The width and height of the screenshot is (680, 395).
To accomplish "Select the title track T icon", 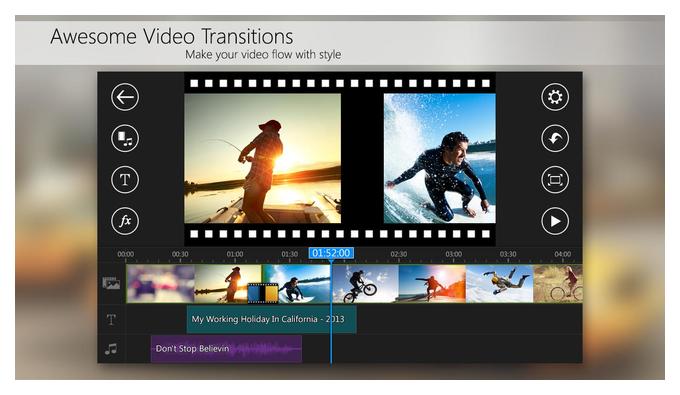I will click(x=111, y=320).
